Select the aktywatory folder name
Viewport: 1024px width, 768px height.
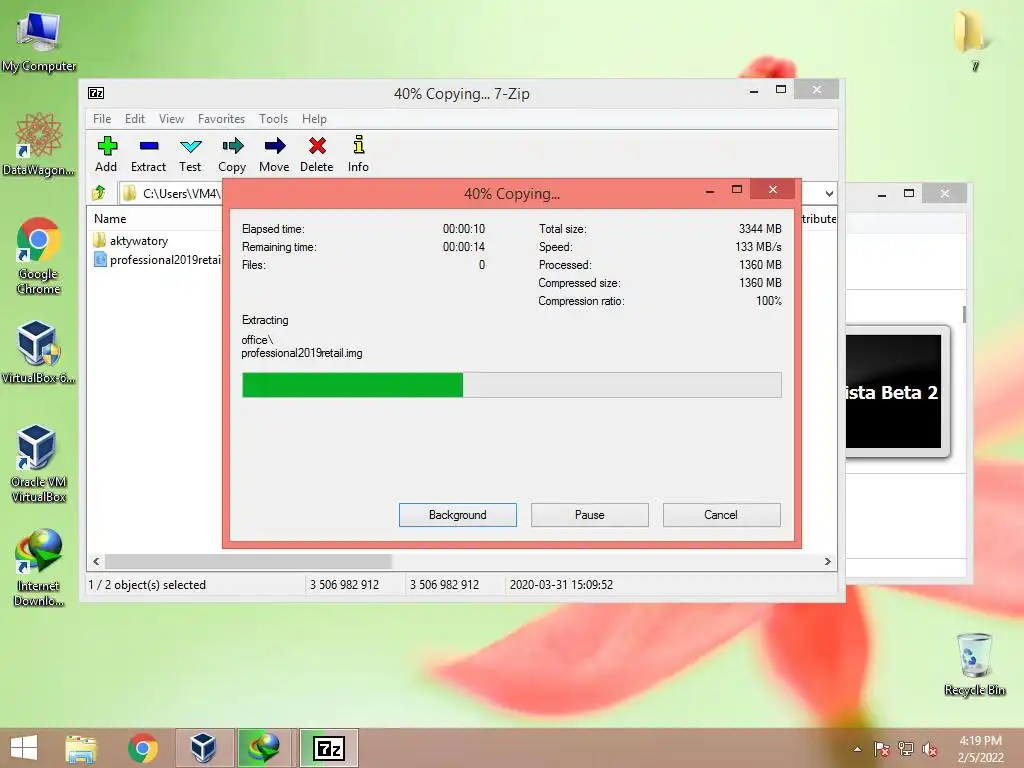coord(138,241)
